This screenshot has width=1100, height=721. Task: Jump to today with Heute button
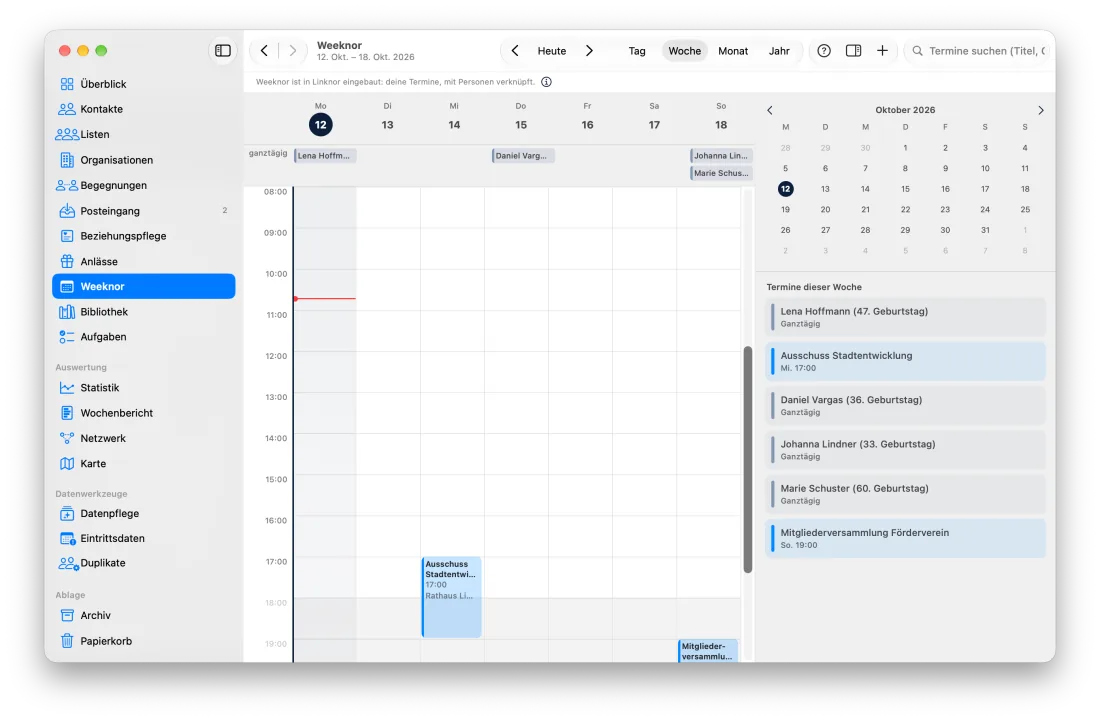[x=551, y=50]
